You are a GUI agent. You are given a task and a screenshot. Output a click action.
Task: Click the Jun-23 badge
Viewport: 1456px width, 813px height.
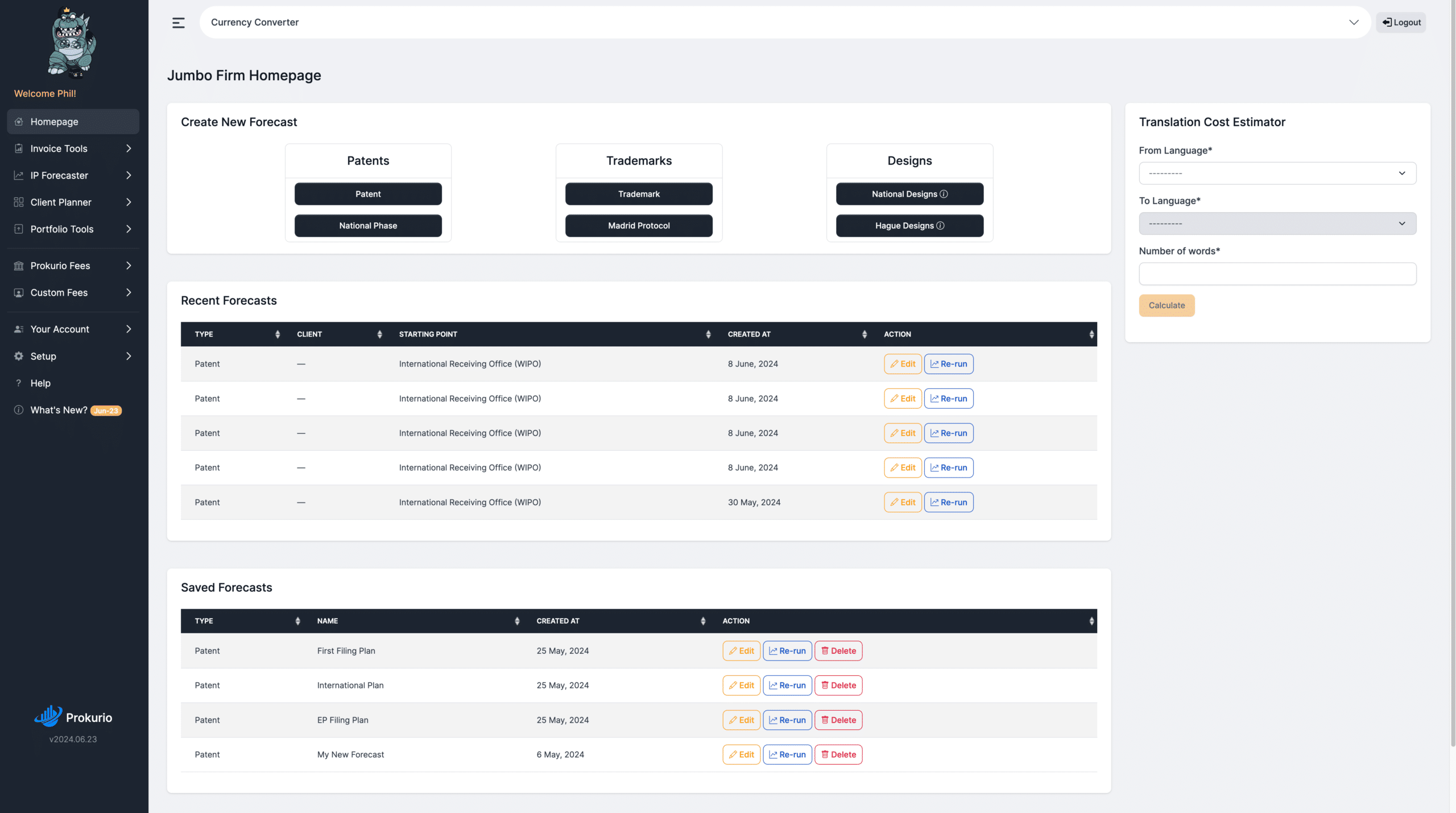pyautogui.click(x=106, y=410)
